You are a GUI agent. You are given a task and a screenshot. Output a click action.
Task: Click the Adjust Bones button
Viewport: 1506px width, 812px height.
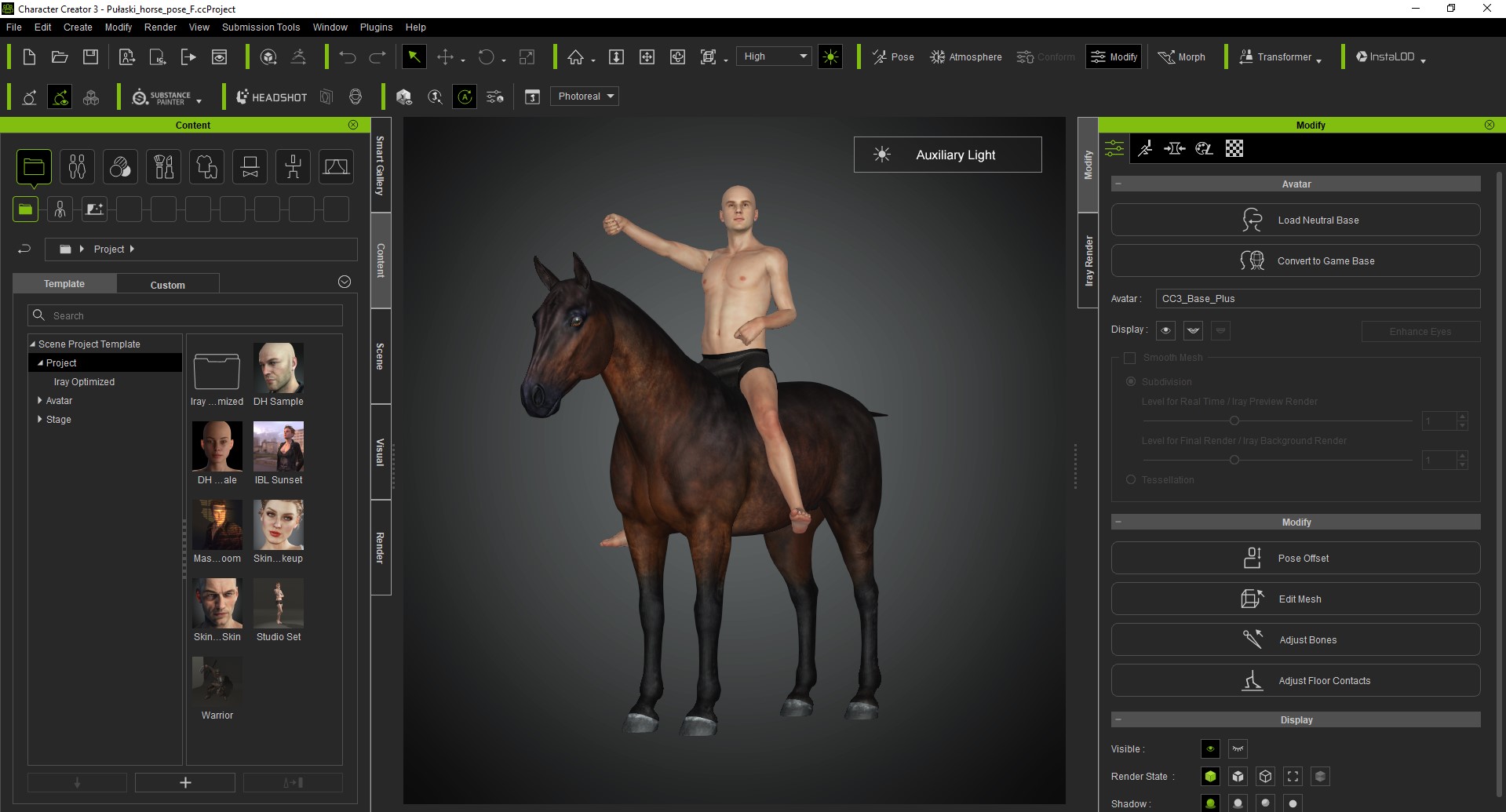click(1296, 639)
